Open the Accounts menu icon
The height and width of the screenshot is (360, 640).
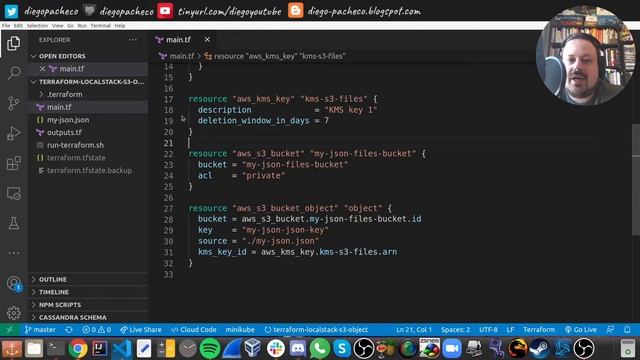13,283
